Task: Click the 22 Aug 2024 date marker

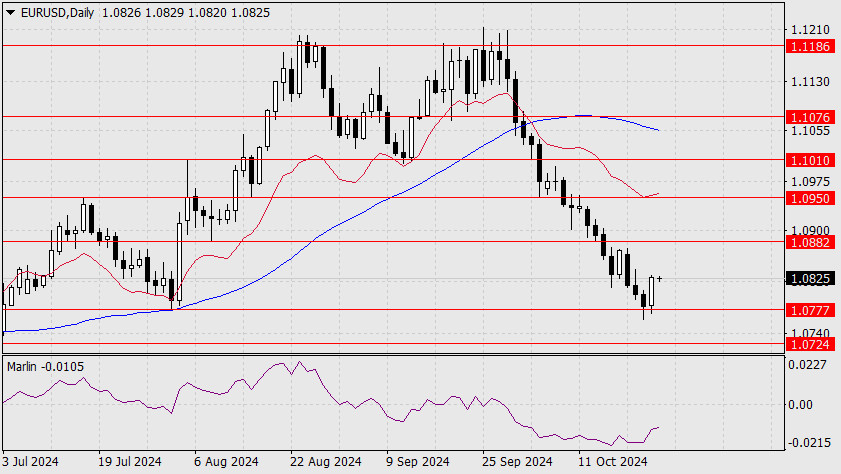Action: tap(323, 462)
